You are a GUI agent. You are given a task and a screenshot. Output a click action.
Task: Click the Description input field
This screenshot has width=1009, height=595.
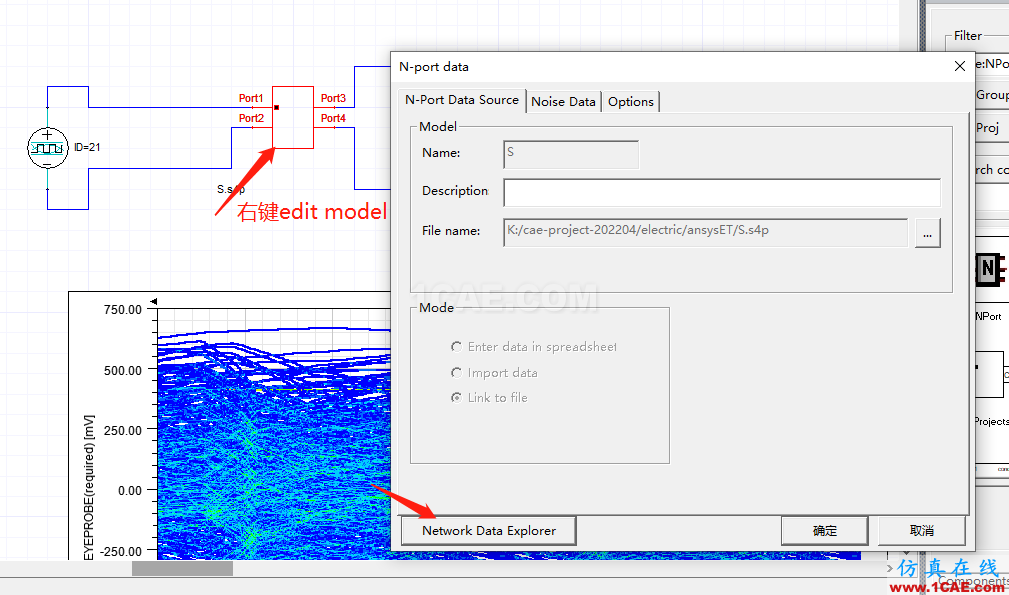pos(721,192)
